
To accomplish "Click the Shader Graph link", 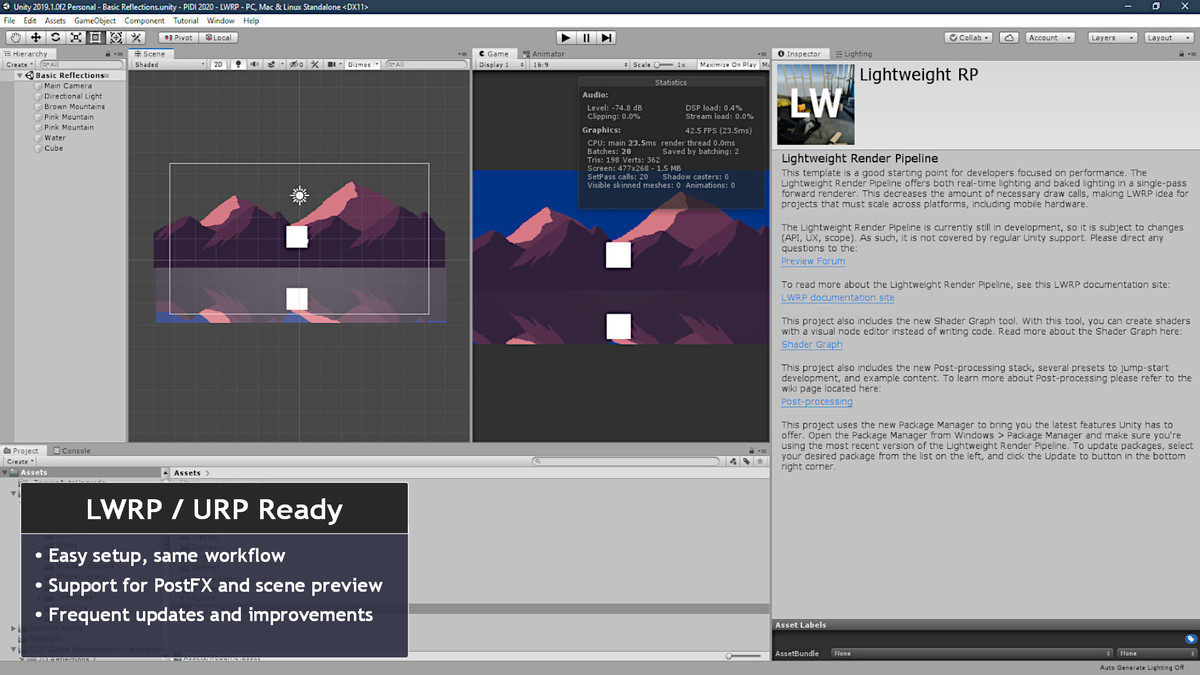I will click(x=811, y=344).
